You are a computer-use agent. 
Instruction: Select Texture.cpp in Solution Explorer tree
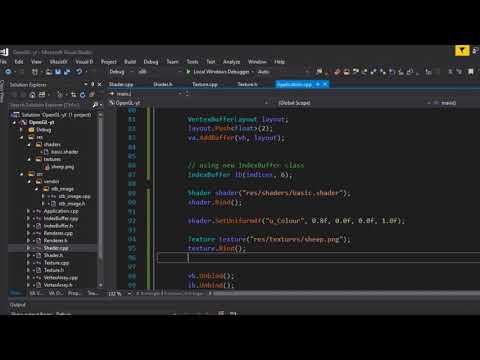click(x=56, y=263)
